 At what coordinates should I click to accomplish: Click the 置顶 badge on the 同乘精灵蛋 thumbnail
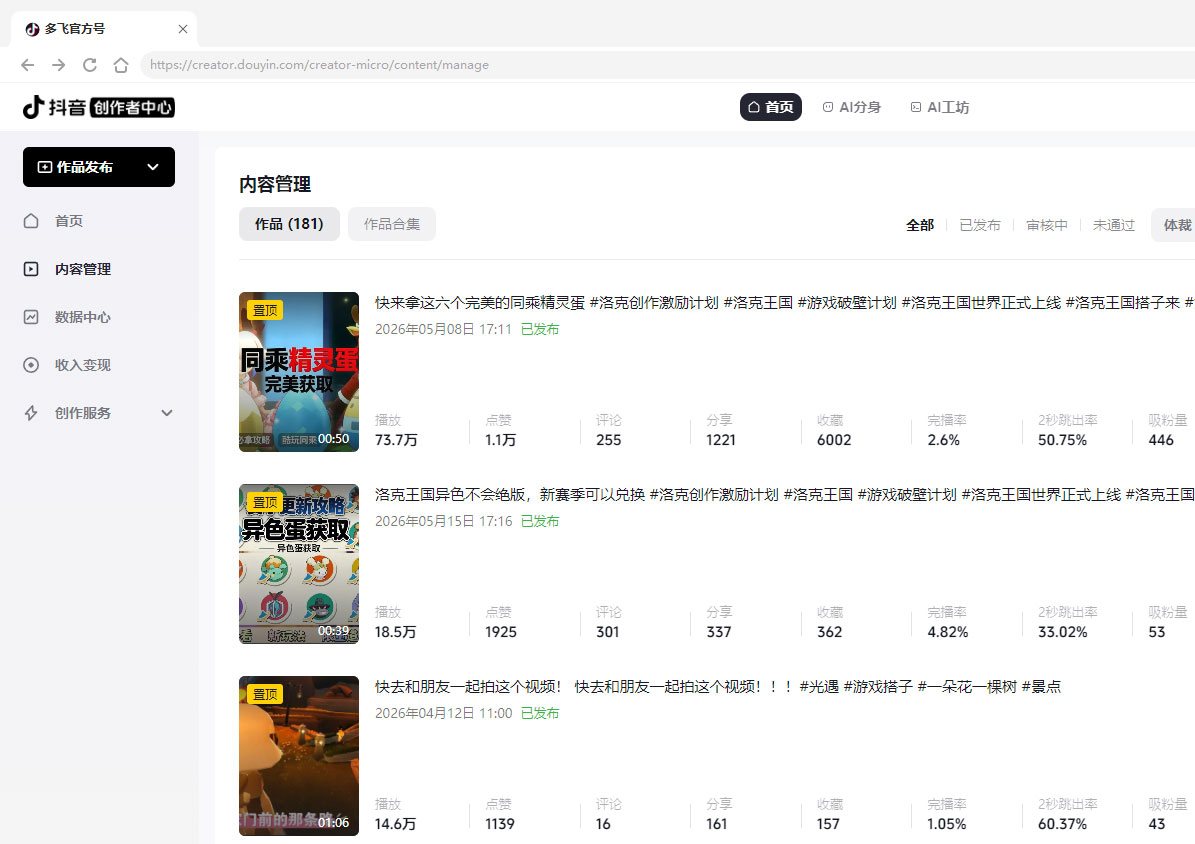[265, 310]
